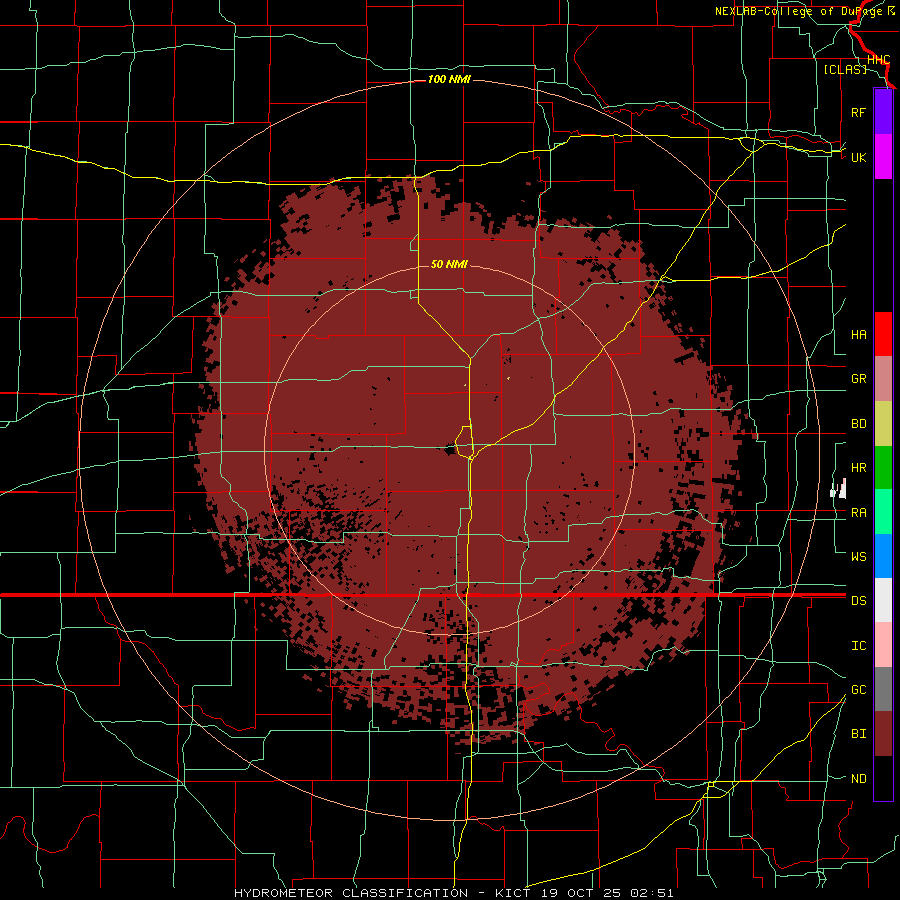The height and width of the screenshot is (900, 900).
Task: Click the 50 NMI range ring label
Action: point(449,264)
